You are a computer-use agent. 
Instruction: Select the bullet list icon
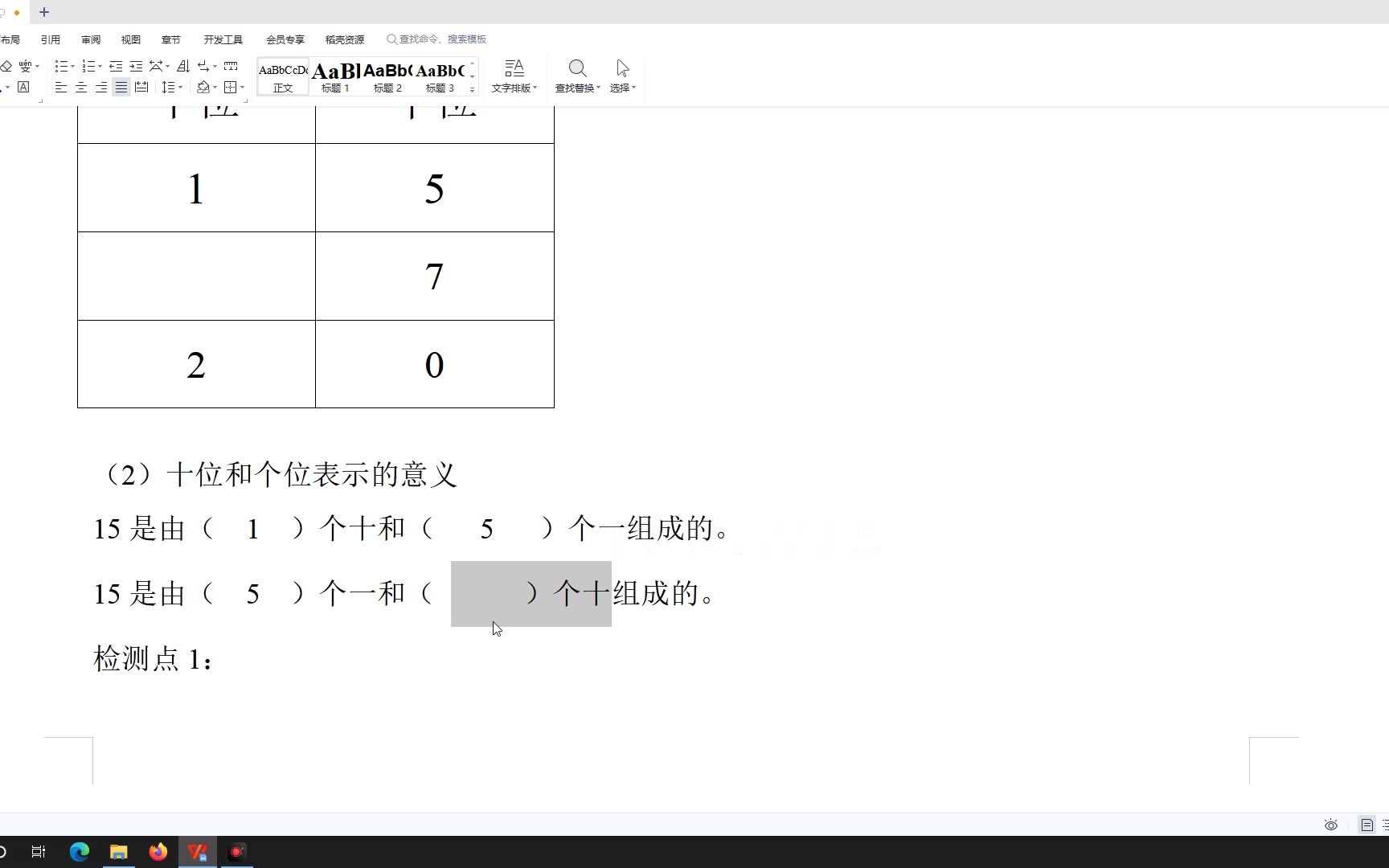coord(60,66)
